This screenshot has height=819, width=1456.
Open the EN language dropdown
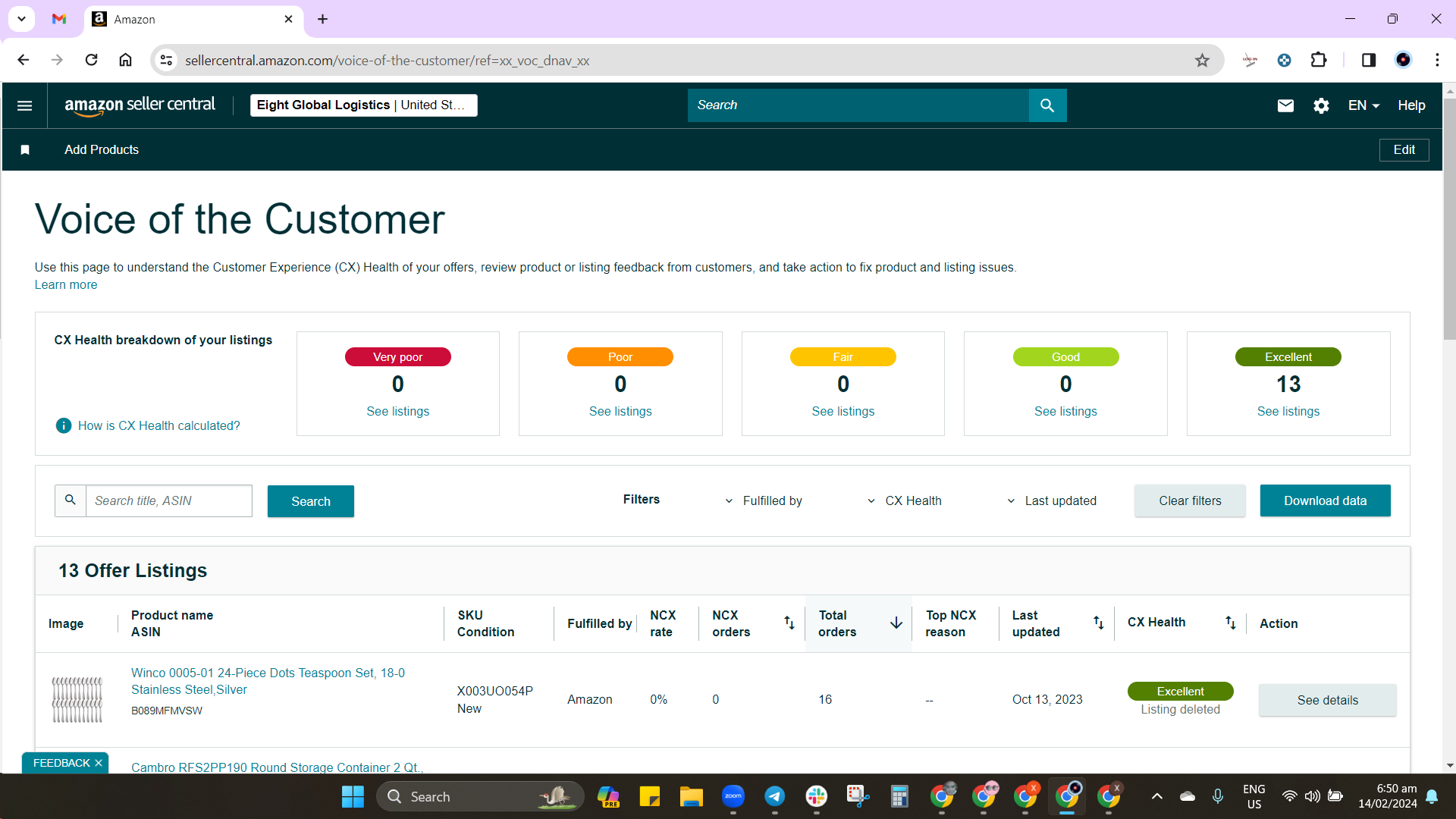(1363, 105)
